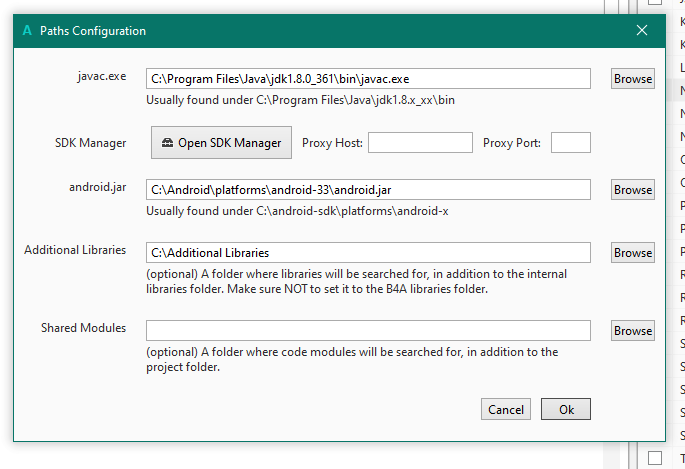Open the SDK Manager

221,143
